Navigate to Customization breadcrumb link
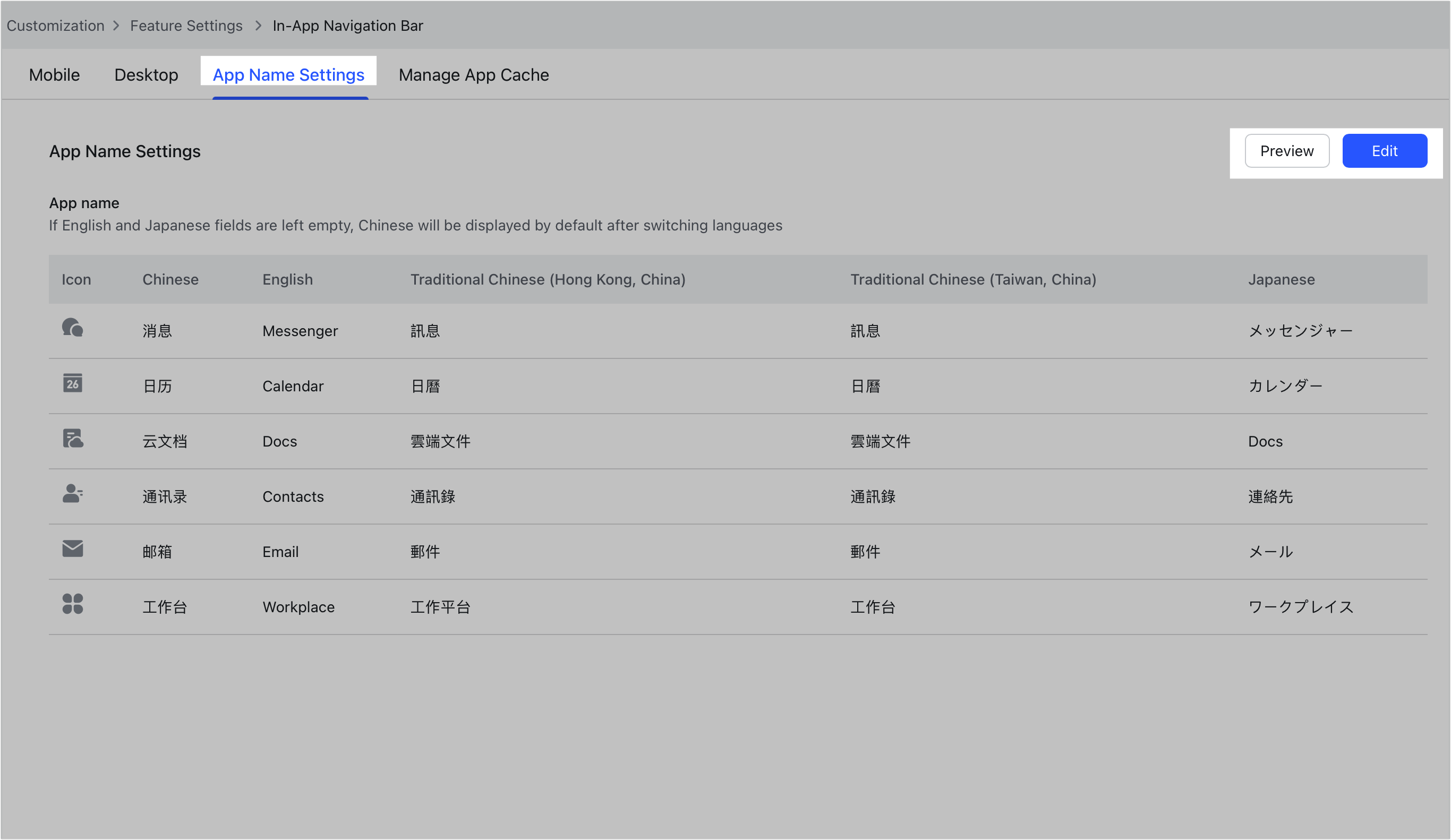 55,26
